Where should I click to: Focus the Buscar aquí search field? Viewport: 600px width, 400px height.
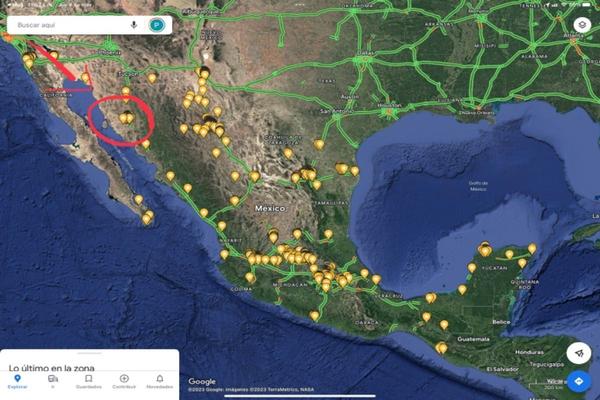point(69,25)
